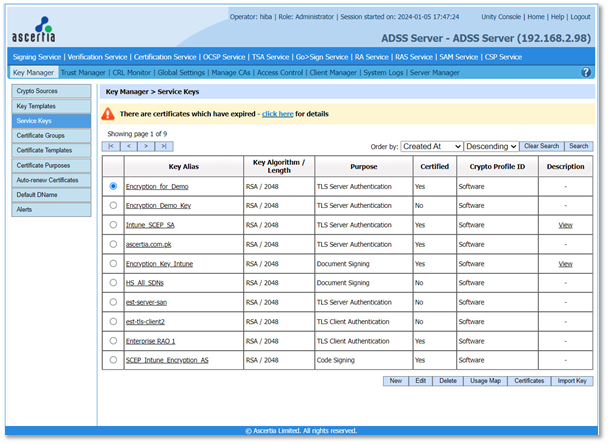
Task: Go to the next page of results
Action: 145,146
